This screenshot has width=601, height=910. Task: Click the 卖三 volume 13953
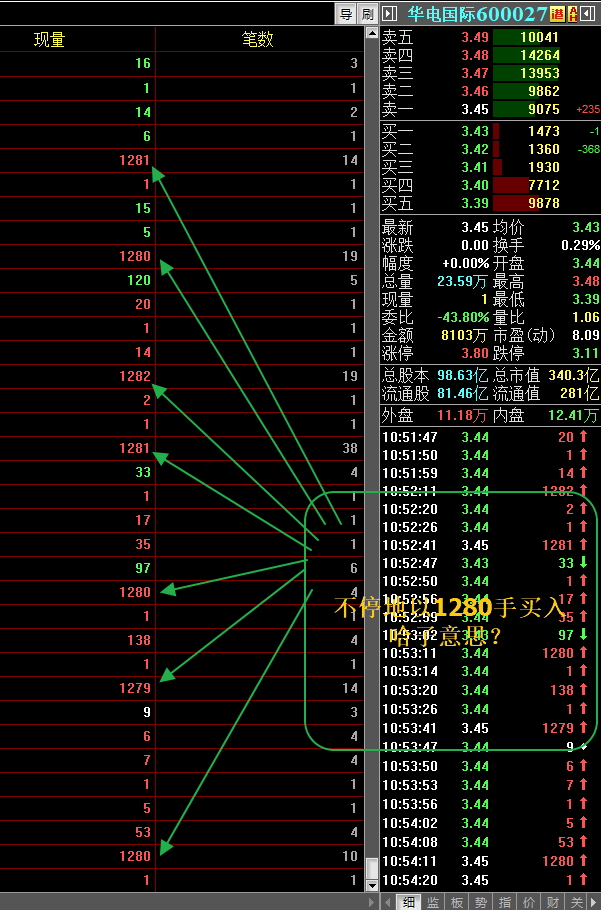(540, 74)
